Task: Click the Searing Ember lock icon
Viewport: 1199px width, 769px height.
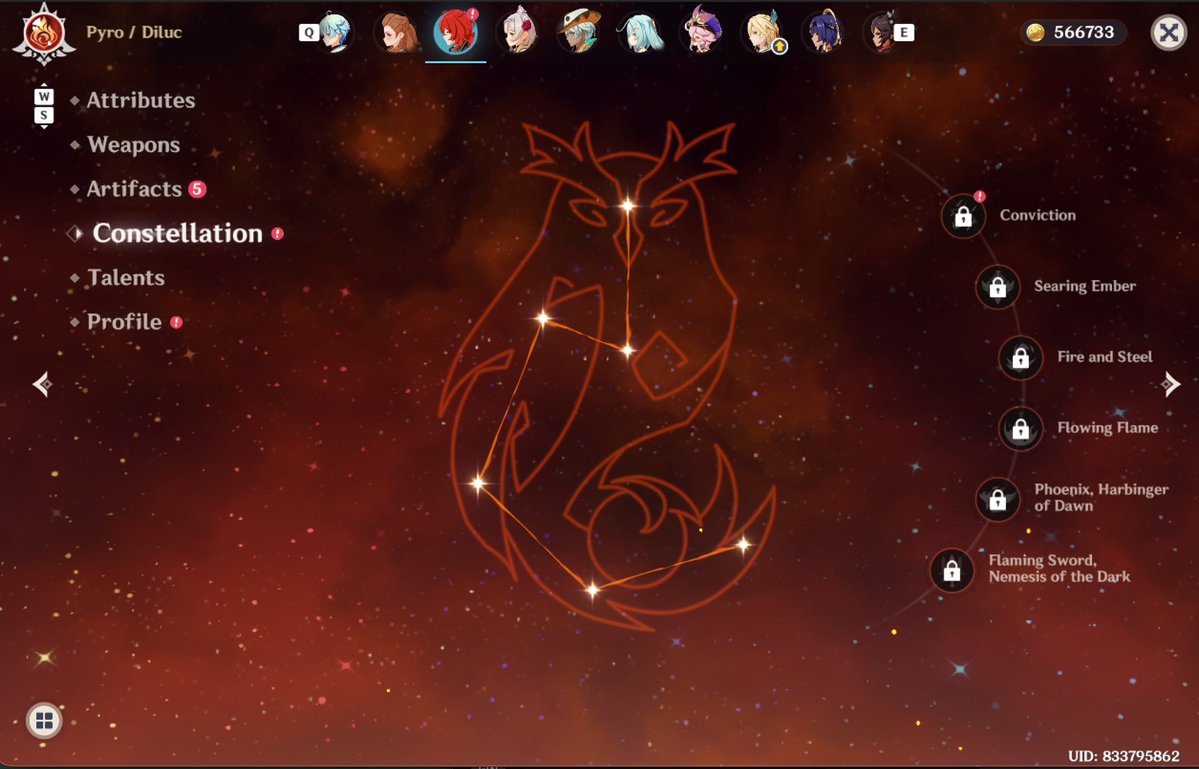Action: pos(998,287)
